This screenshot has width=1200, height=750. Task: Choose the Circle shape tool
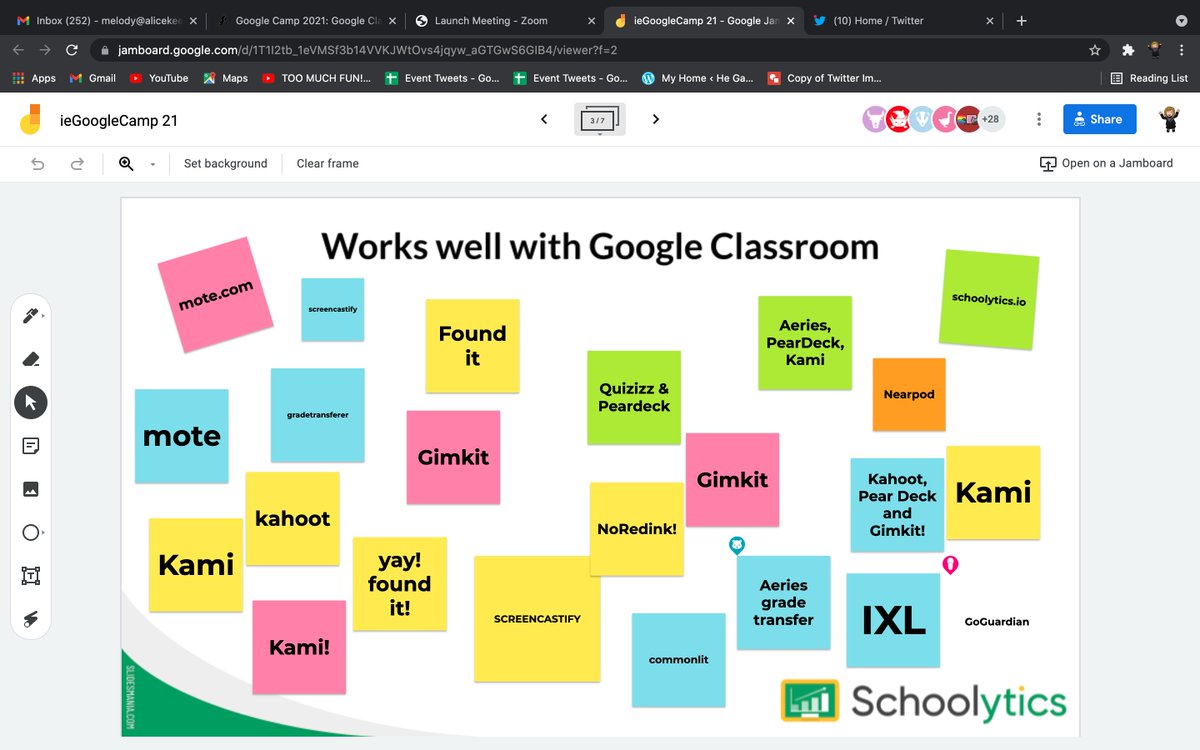[31, 533]
